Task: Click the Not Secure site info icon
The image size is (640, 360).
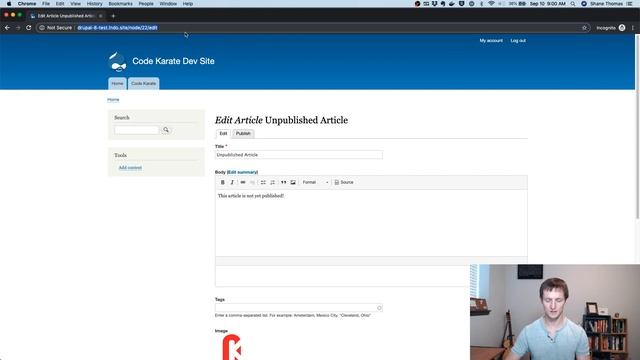Action: pyautogui.click(x=42, y=28)
